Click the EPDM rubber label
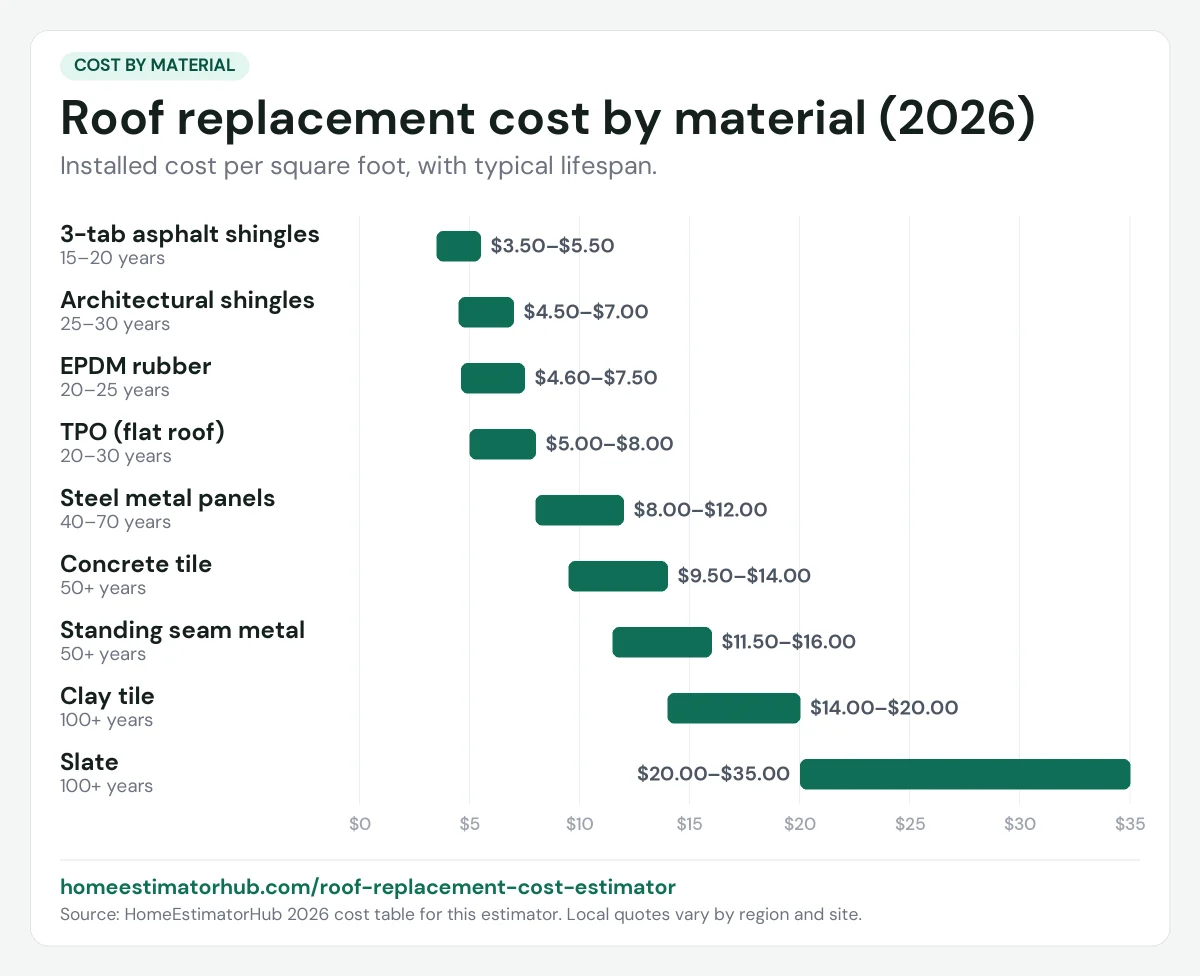 click(x=135, y=366)
